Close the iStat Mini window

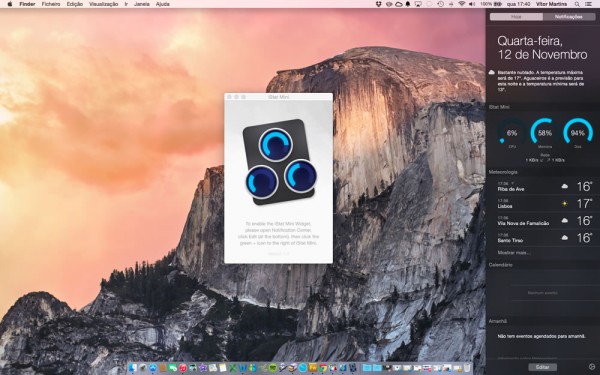click(x=230, y=97)
